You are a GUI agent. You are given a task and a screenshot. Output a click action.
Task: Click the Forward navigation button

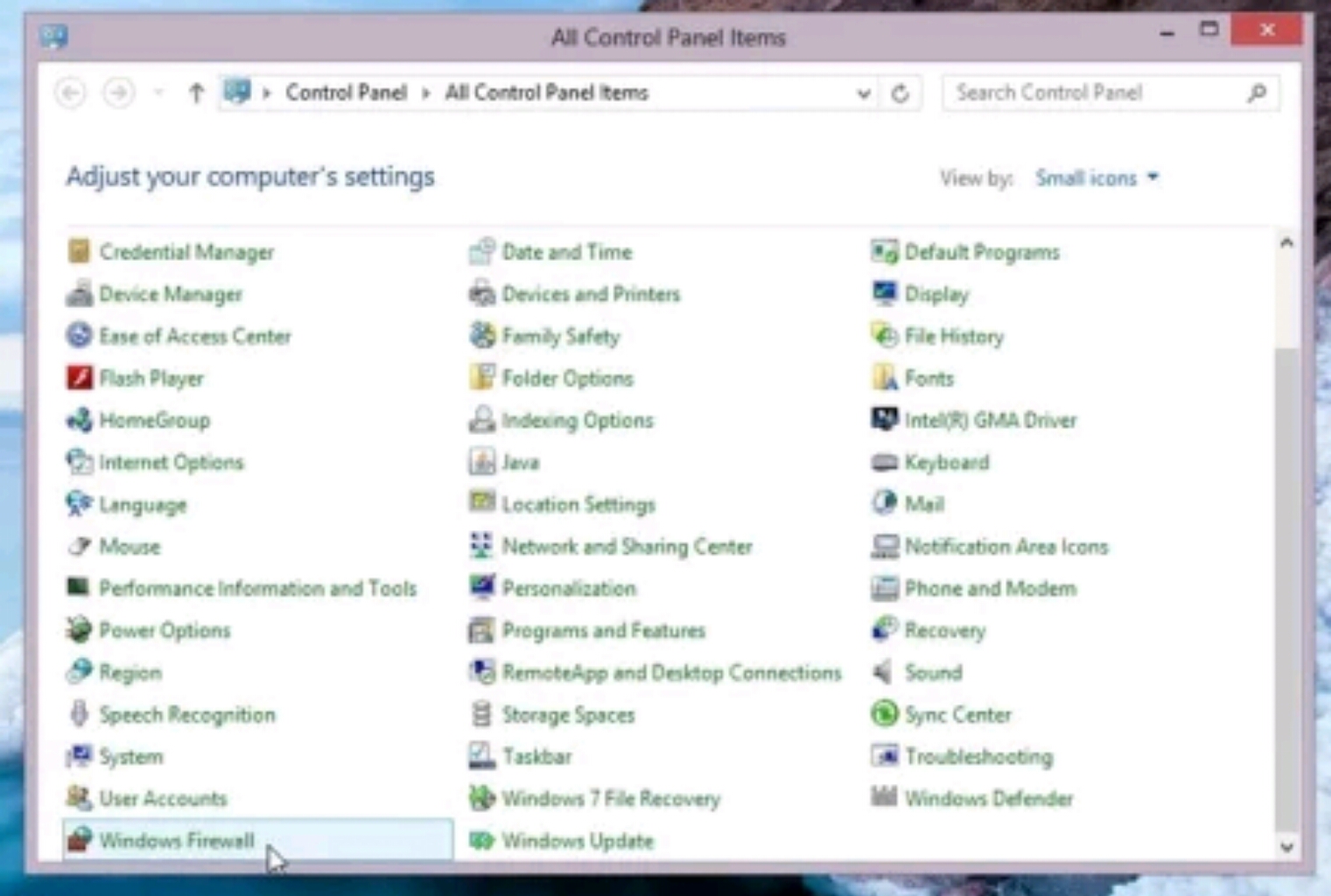click(119, 92)
